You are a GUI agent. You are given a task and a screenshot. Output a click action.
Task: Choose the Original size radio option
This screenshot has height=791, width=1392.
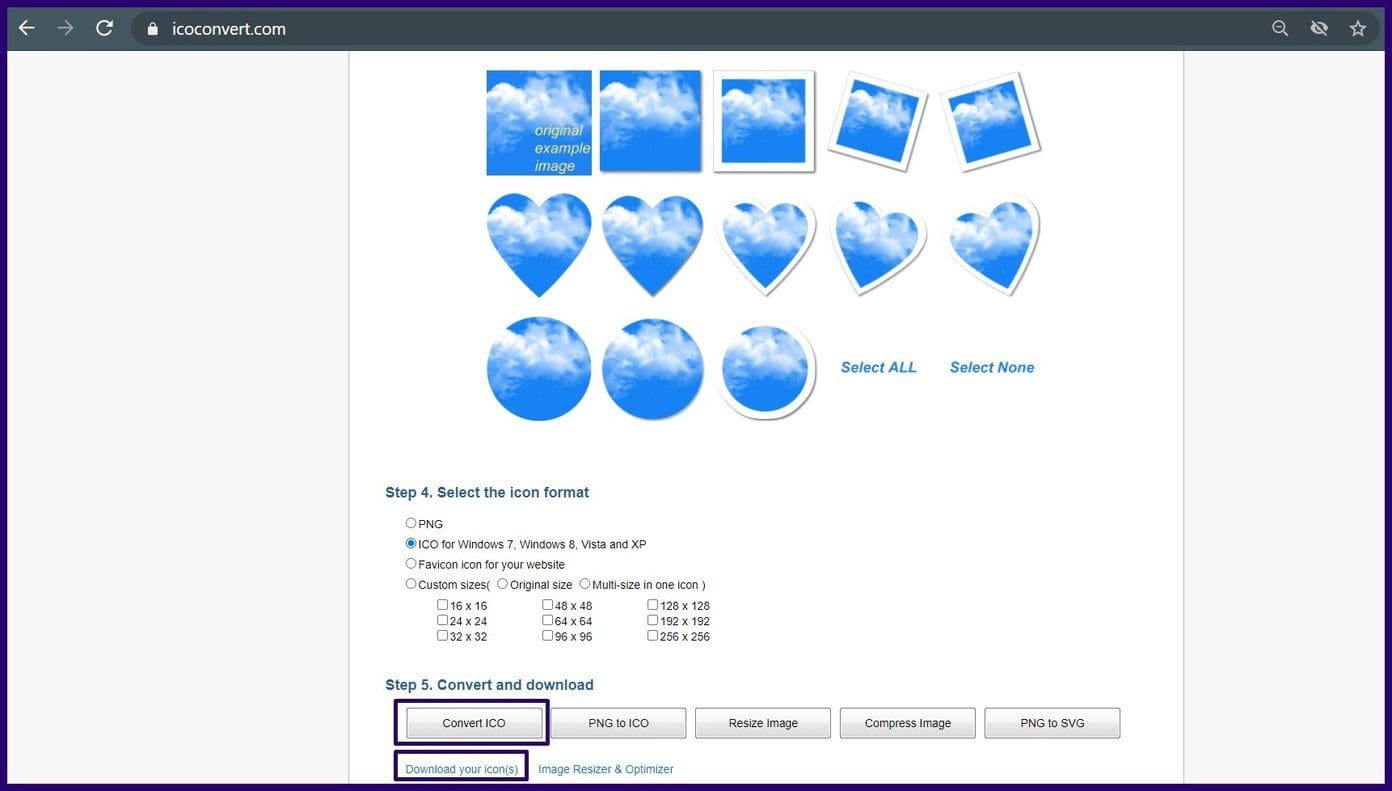[x=502, y=584]
